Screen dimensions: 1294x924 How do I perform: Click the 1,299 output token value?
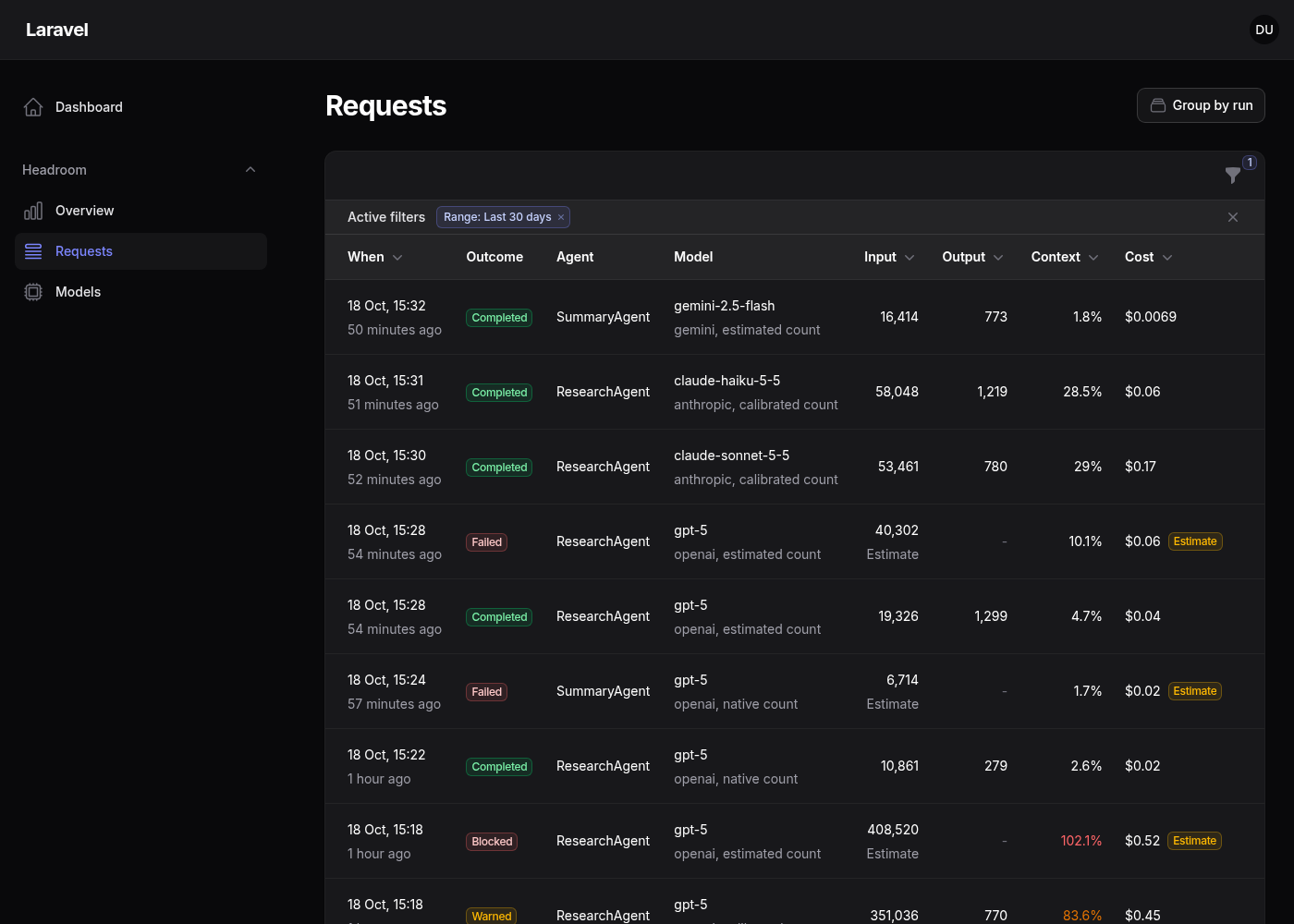[991, 616]
